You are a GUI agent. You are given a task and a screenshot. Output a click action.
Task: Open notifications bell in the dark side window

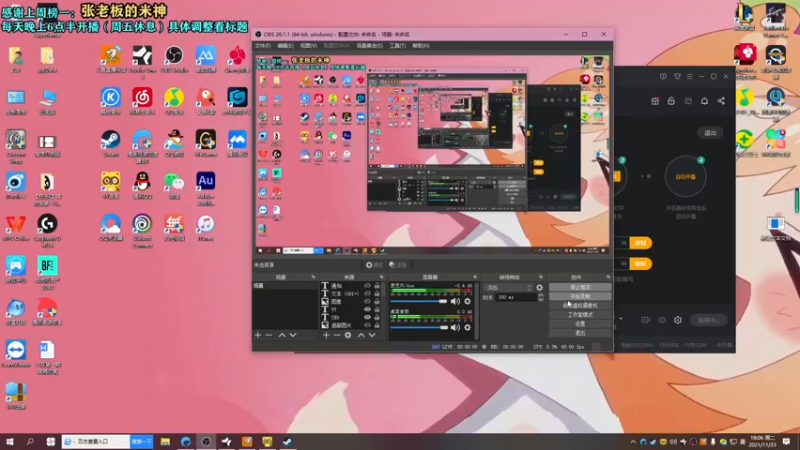coord(704,101)
